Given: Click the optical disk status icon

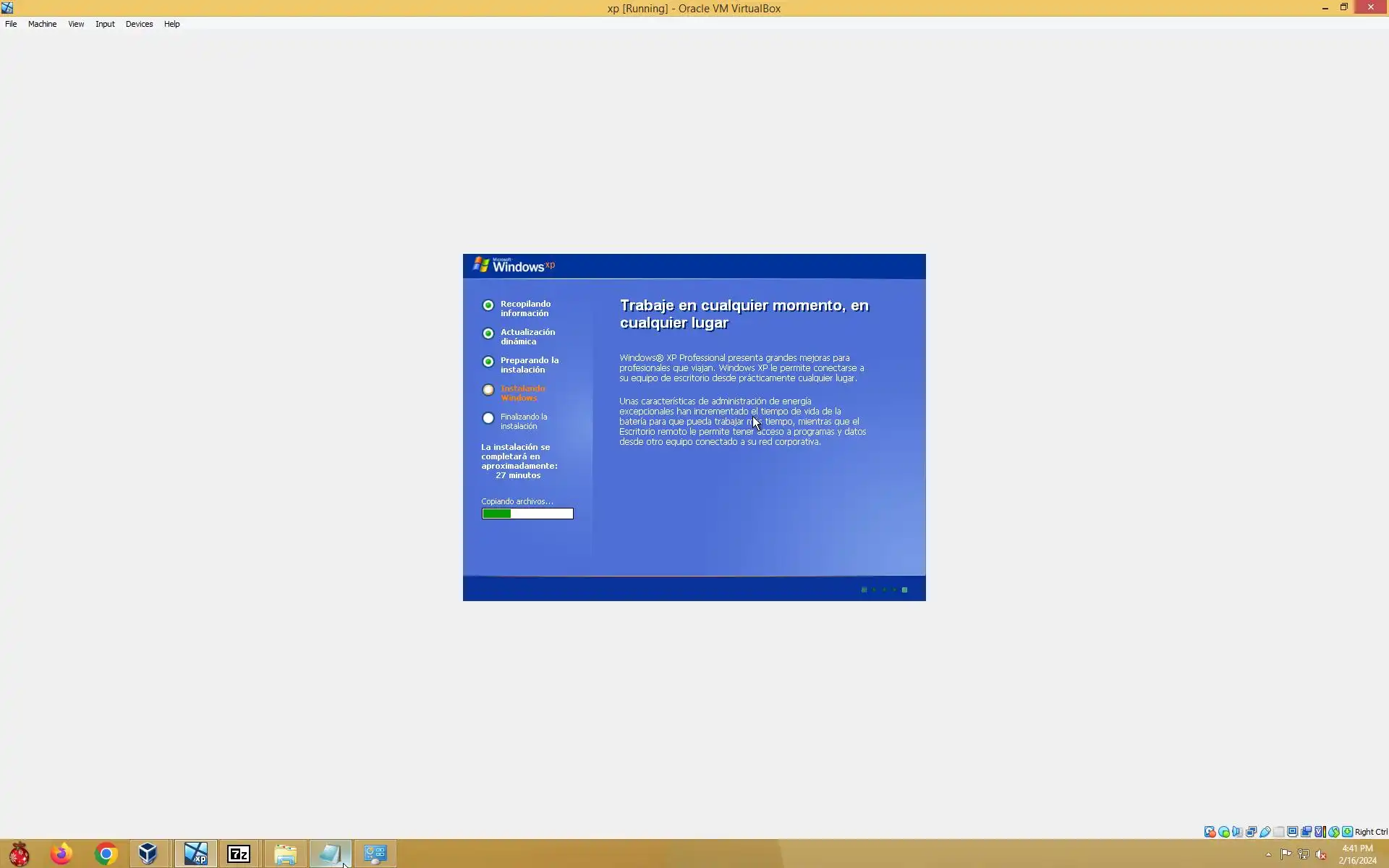Looking at the screenshot, I should click(1223, 832).
